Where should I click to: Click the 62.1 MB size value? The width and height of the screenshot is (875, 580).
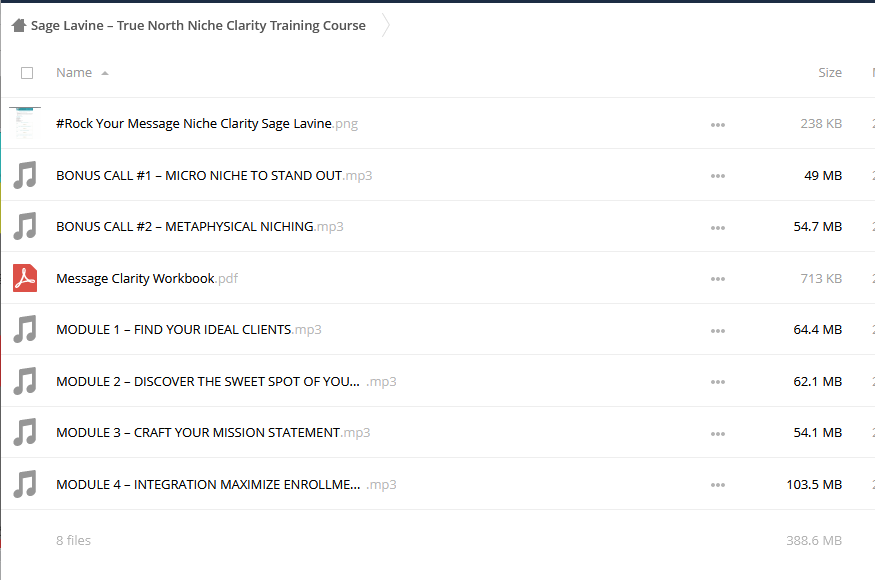coord(818,381)
